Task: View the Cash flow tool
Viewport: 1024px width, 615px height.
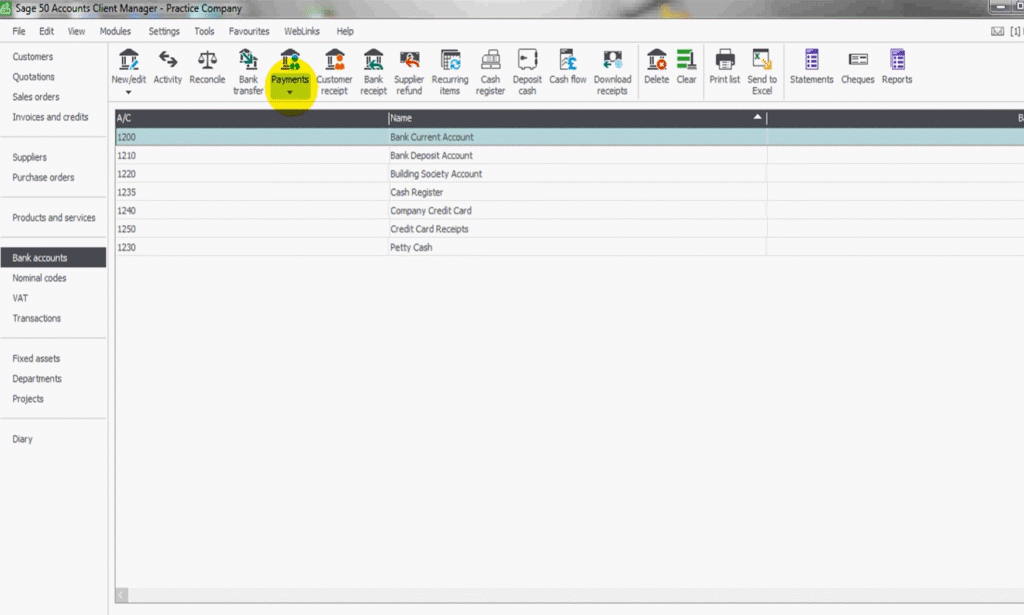Action: click(x=568, y=67)
